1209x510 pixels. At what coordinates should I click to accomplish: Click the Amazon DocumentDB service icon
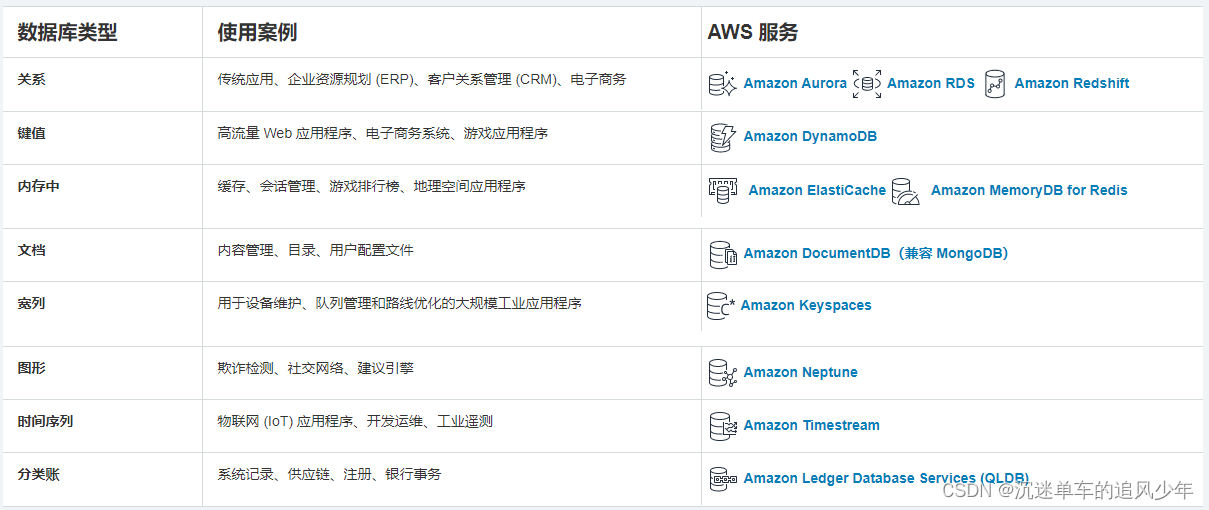click(722, 254)
